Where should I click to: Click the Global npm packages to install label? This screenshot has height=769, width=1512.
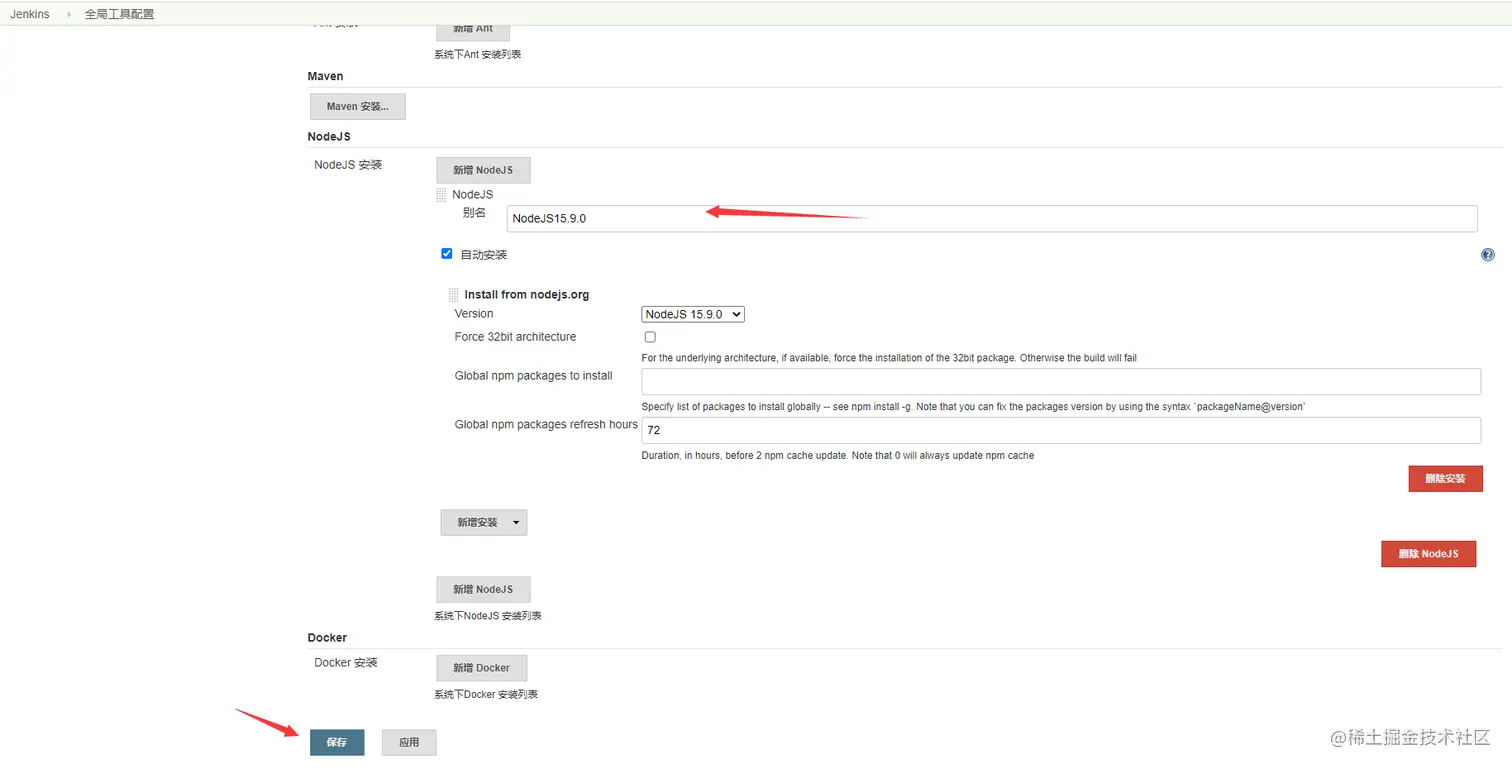533,375
